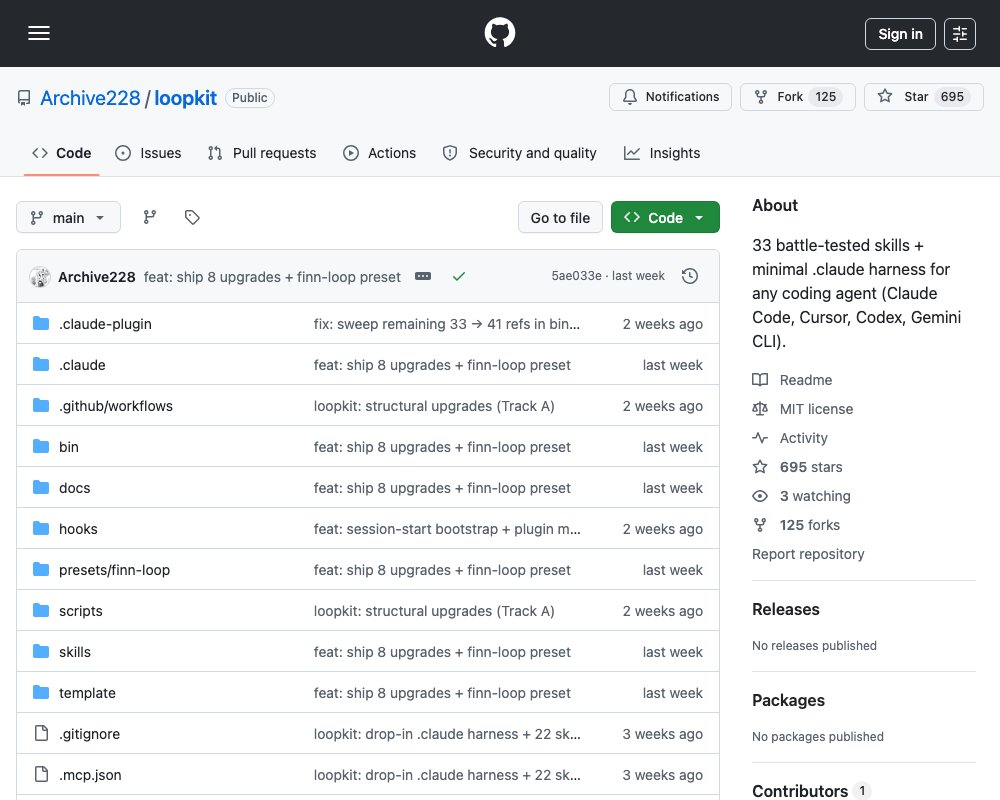Image resolution: width=1000 pixels, height=800 pixels.
Task: Open the .mcp.json file
Action: coord(90,774)
